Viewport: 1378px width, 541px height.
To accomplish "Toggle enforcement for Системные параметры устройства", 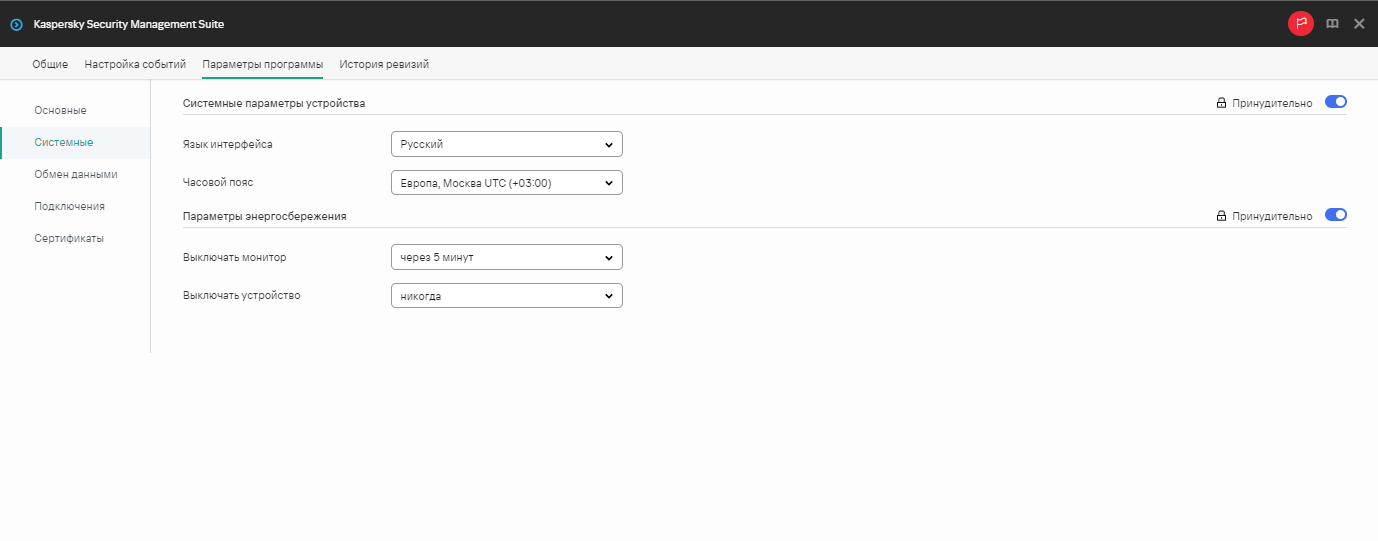I will tap(1335, 102).
